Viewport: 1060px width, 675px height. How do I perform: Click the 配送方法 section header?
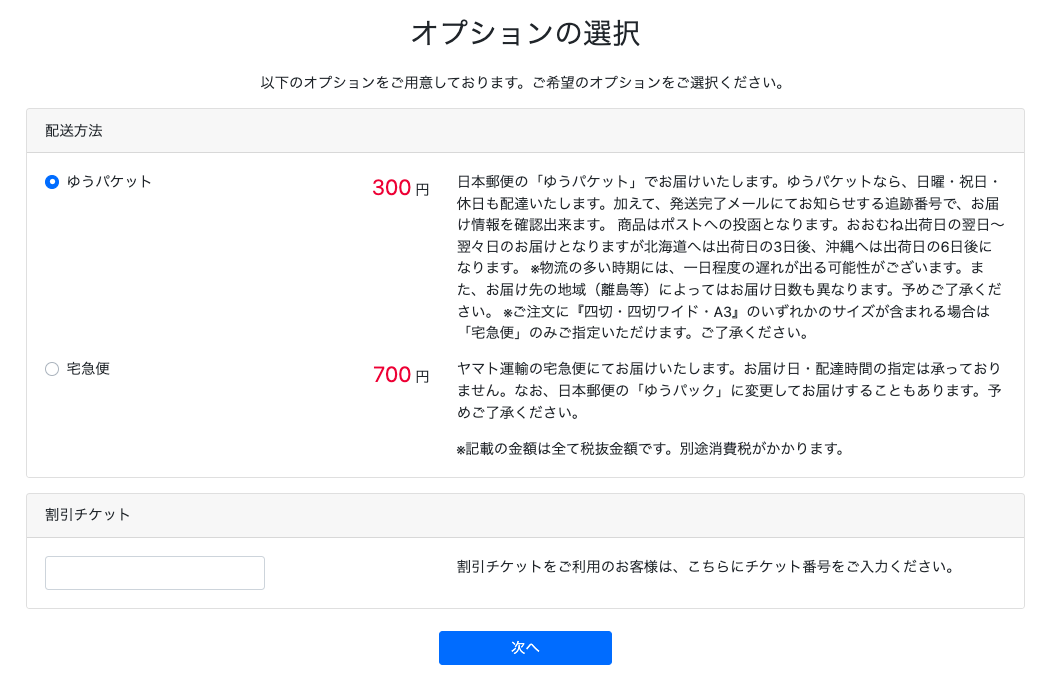click(x=74, y=131)
